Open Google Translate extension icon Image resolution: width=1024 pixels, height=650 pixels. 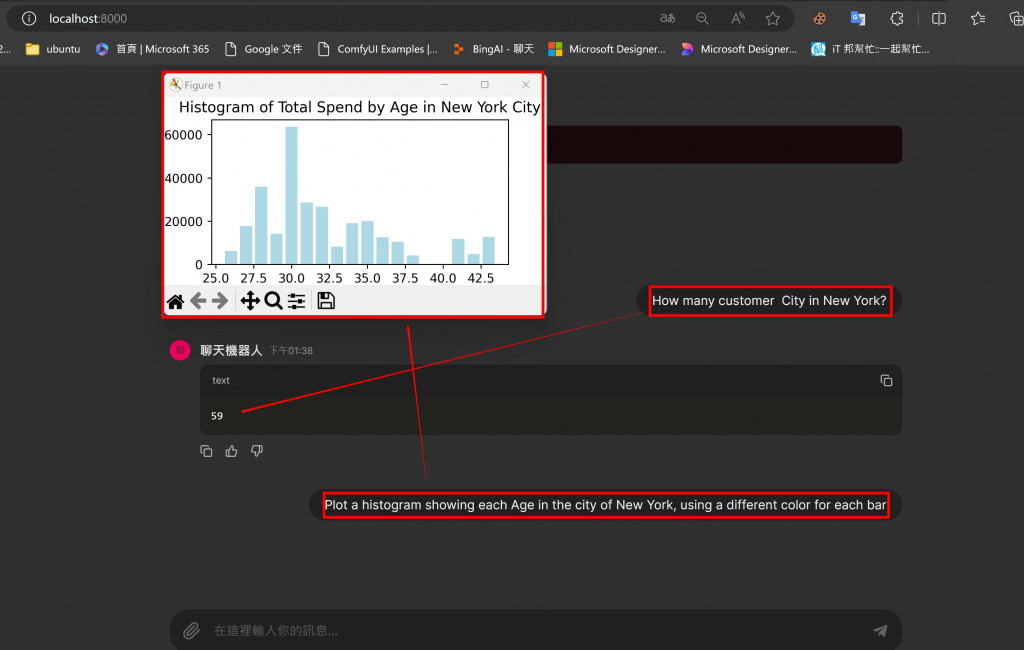(858, 18)
